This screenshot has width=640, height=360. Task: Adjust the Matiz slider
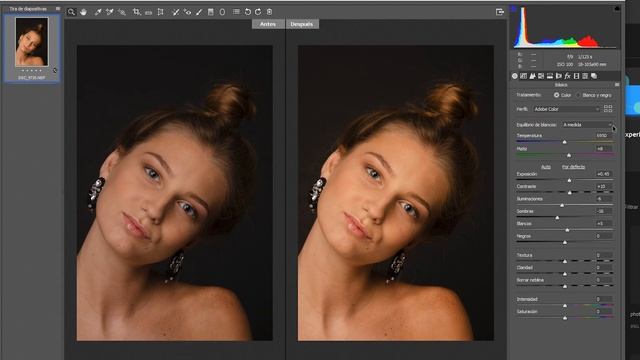(x=569, y=155)
